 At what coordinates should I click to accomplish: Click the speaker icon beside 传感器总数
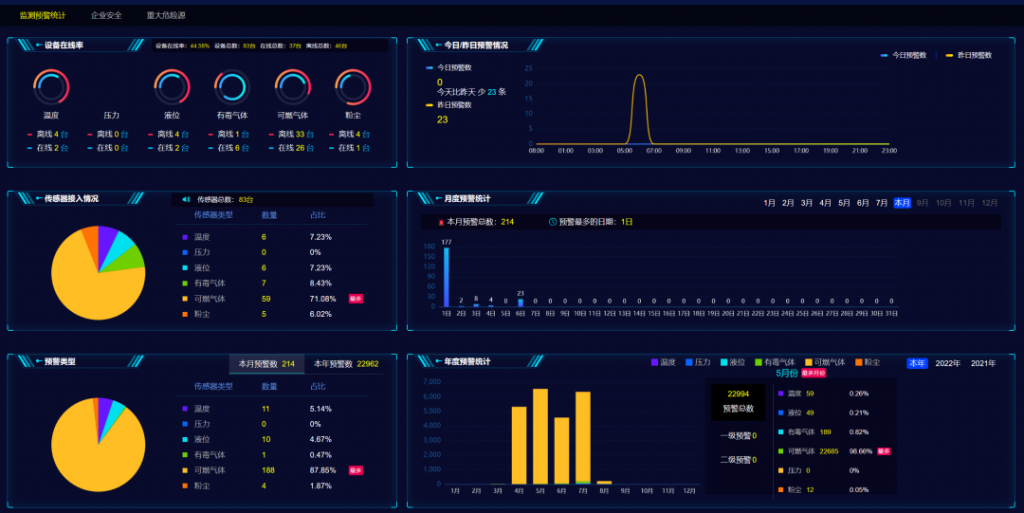[187, 199]
